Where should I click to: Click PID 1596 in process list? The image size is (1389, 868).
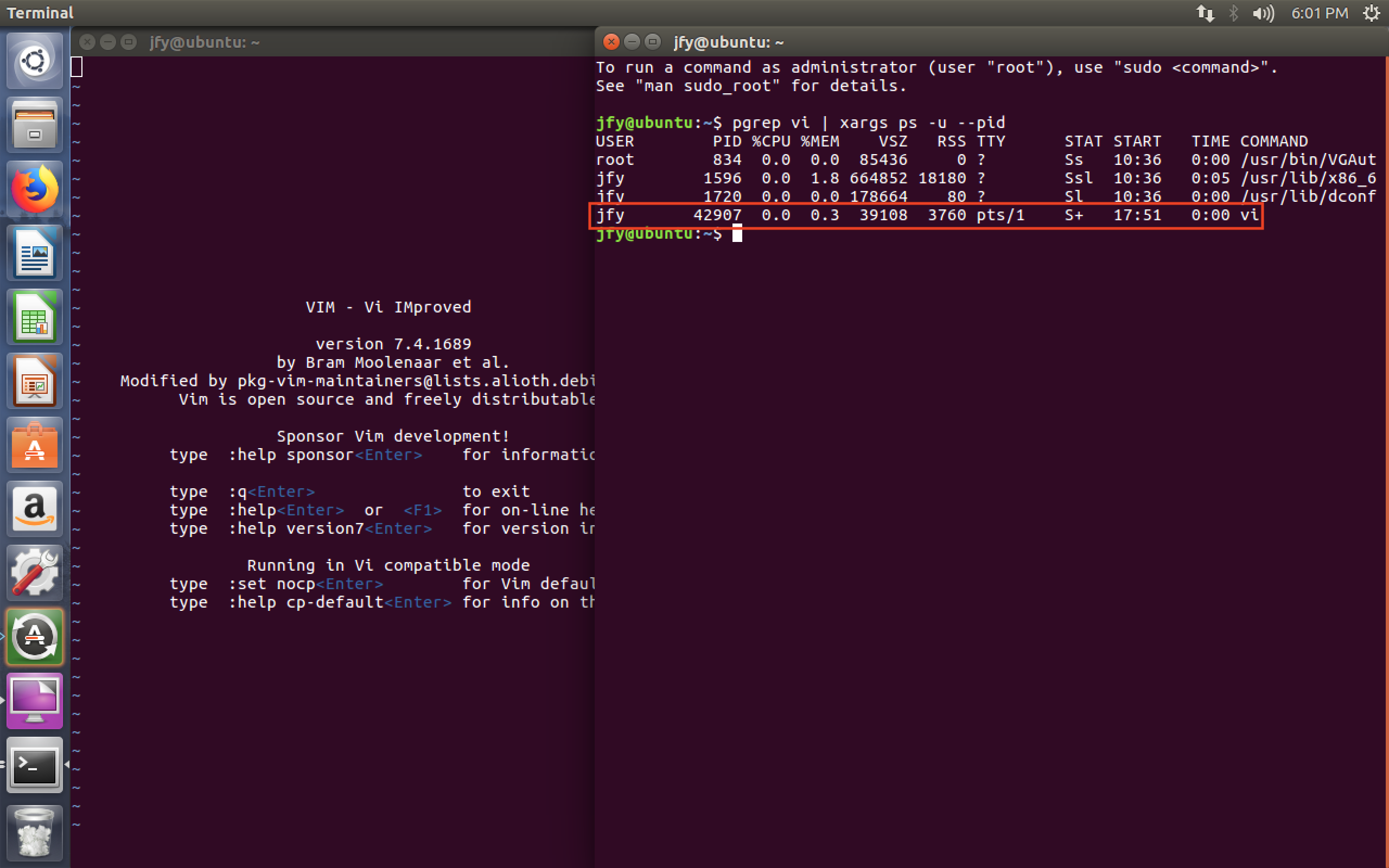723,178
